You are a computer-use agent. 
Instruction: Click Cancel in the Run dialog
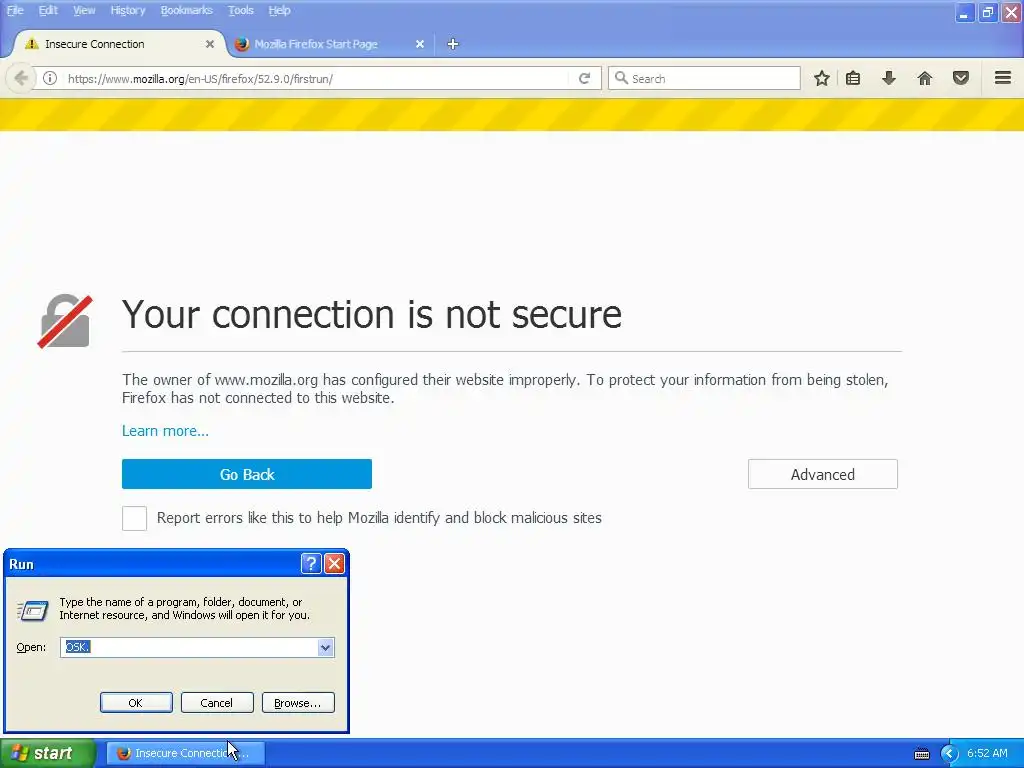click(x=217, y=703)
